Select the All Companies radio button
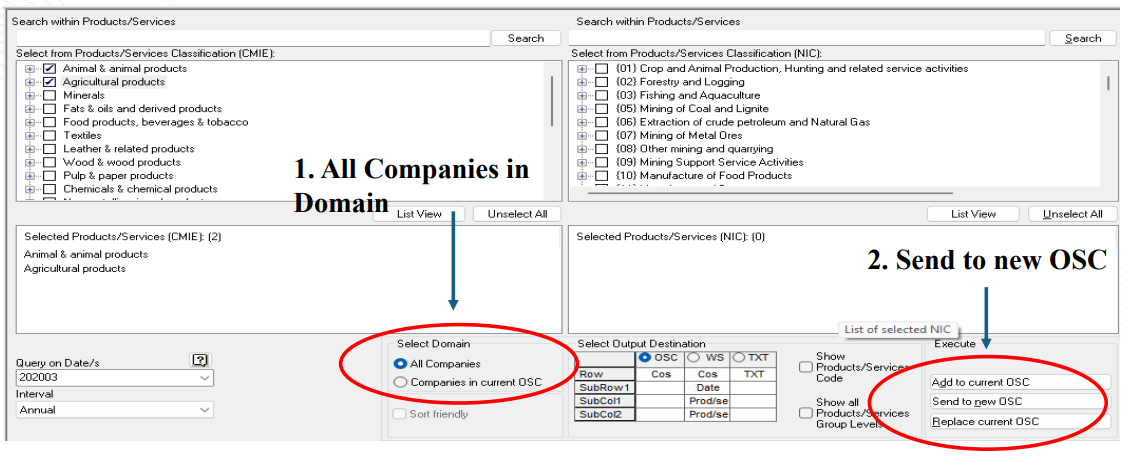Viewport: 1127px width, 457px height. point(401,364)
